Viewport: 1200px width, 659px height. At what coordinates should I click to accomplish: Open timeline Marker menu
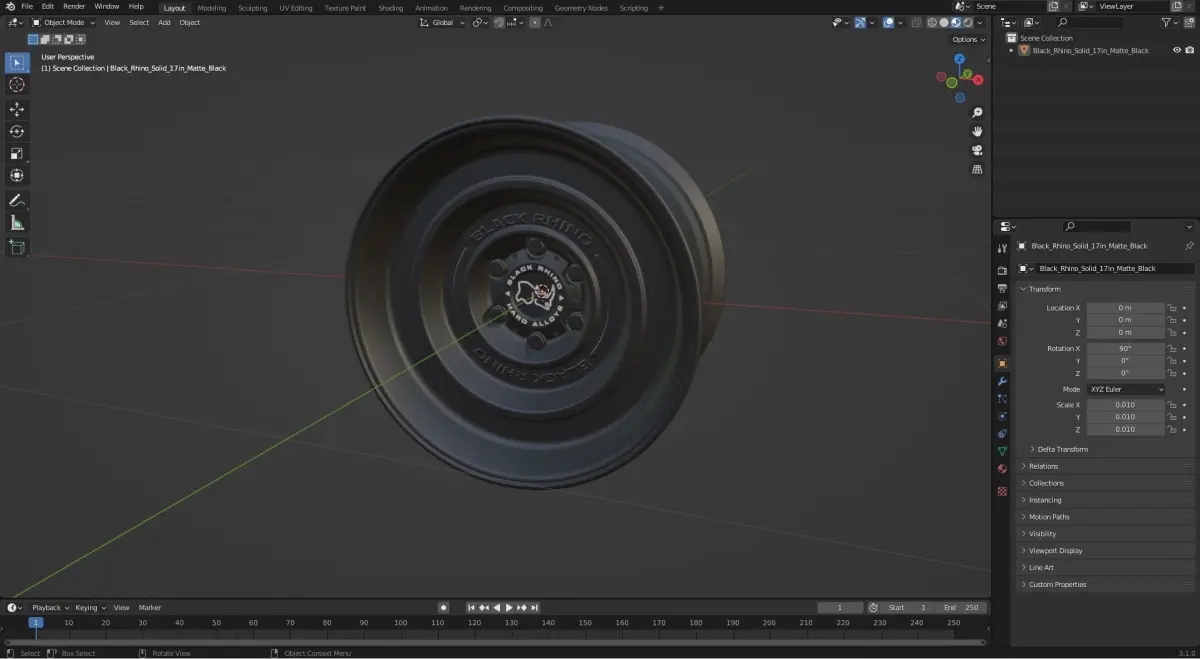pyautogui.click(x=150, y=607)
